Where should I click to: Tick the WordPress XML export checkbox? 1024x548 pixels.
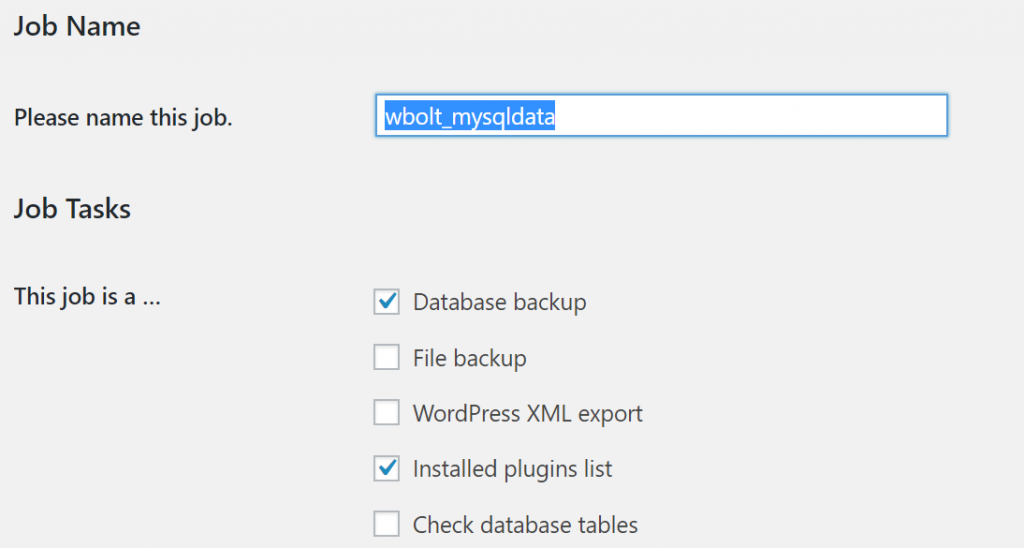coord(386,413)
